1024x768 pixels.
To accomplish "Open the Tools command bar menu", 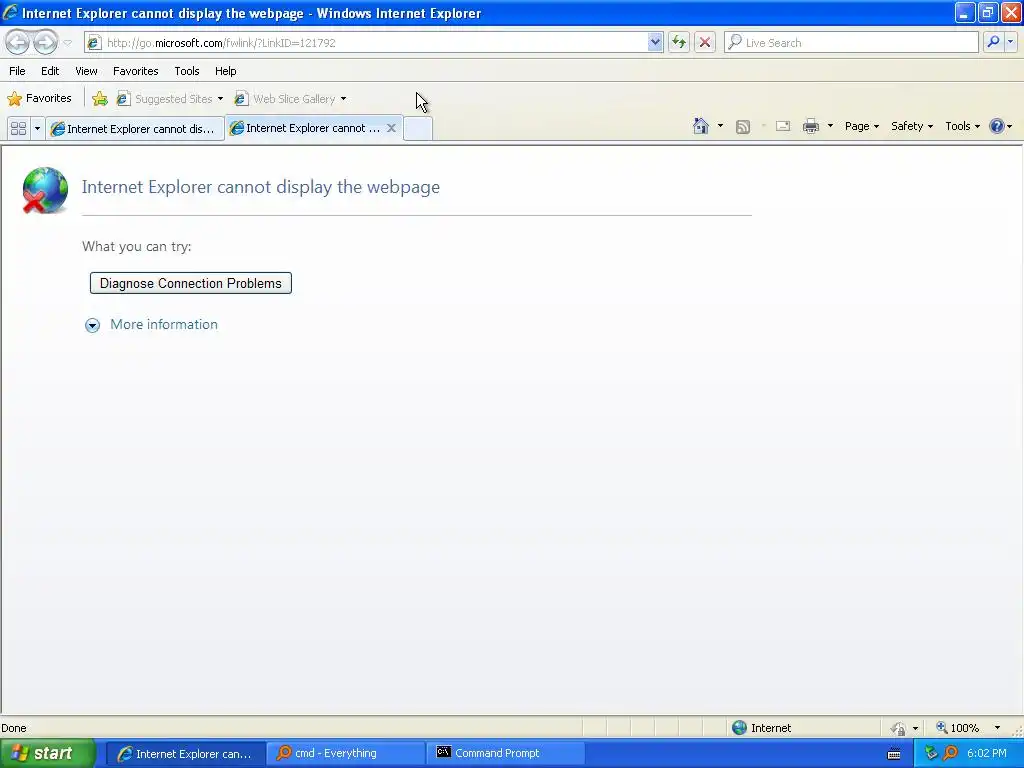I will 963,126.
